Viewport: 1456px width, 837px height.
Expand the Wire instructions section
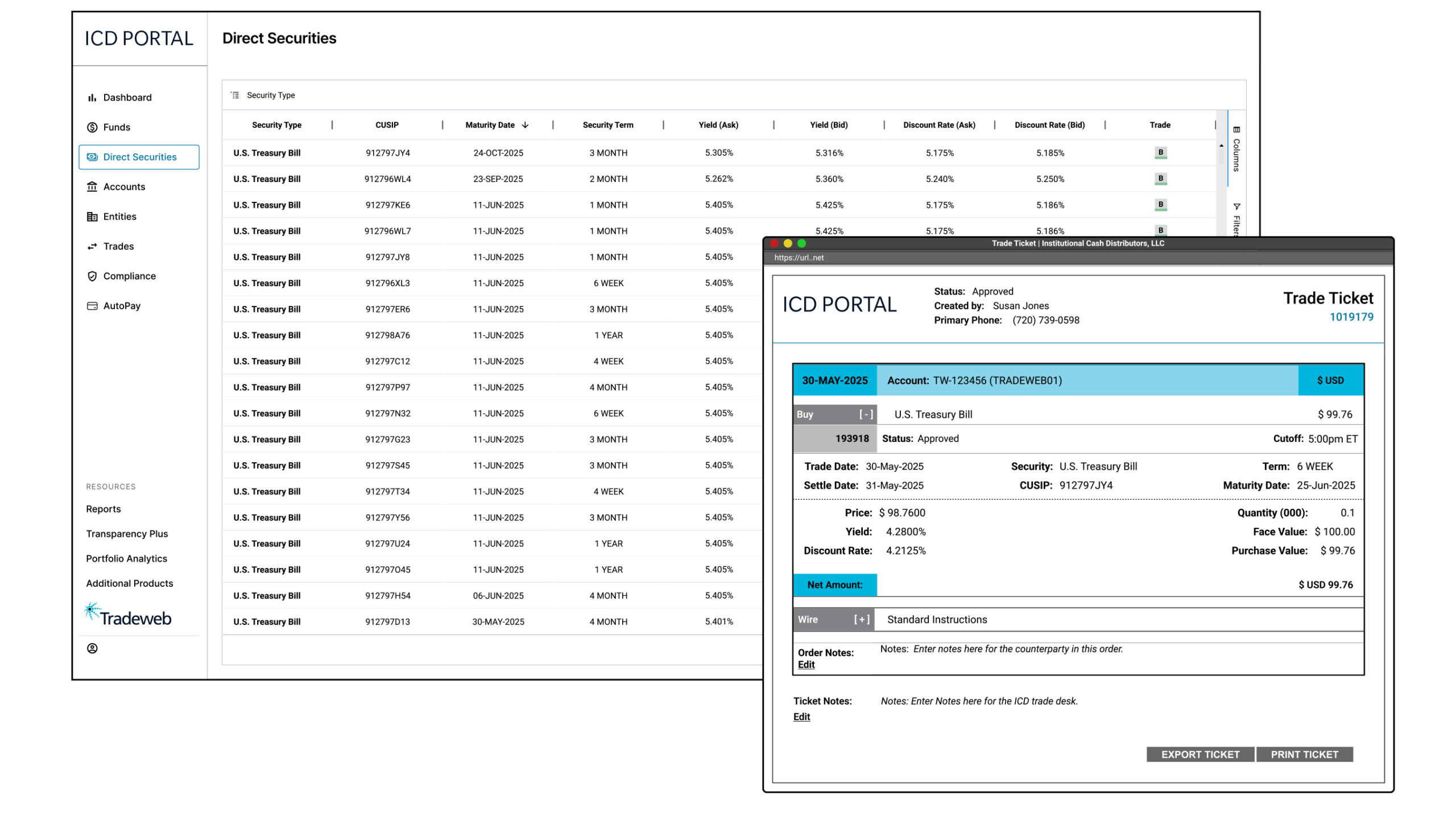(x=861, y=620)
